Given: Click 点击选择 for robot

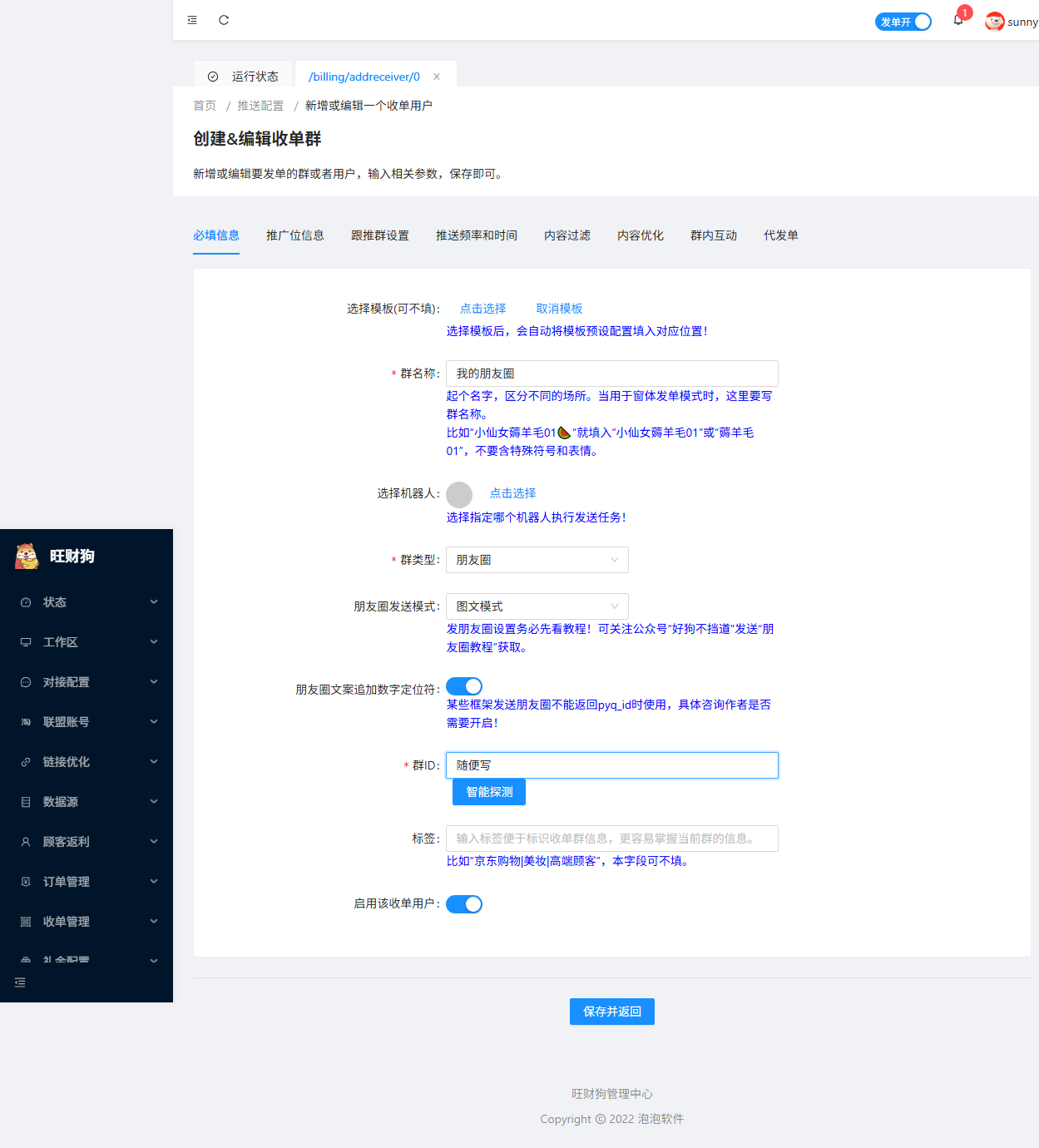Looking at the screenshot, I should click(513, 493).
